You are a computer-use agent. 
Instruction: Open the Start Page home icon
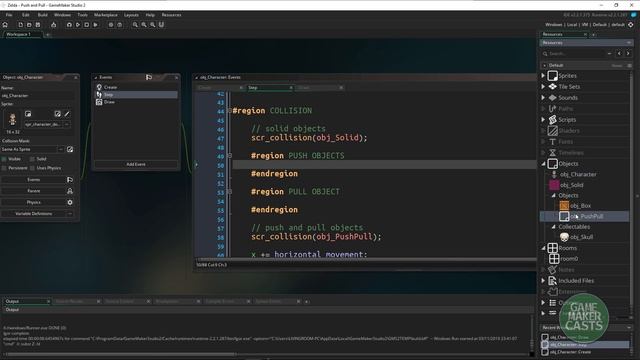5,25
